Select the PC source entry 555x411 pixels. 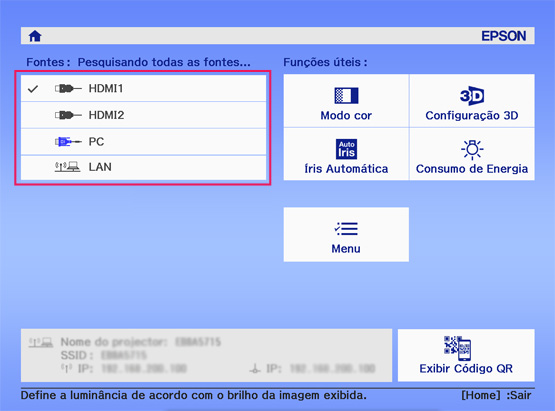pyautogui.click(x=143, y=142)
